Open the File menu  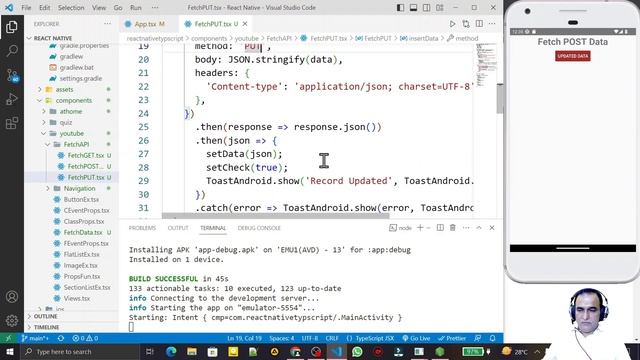coord(26,7)
